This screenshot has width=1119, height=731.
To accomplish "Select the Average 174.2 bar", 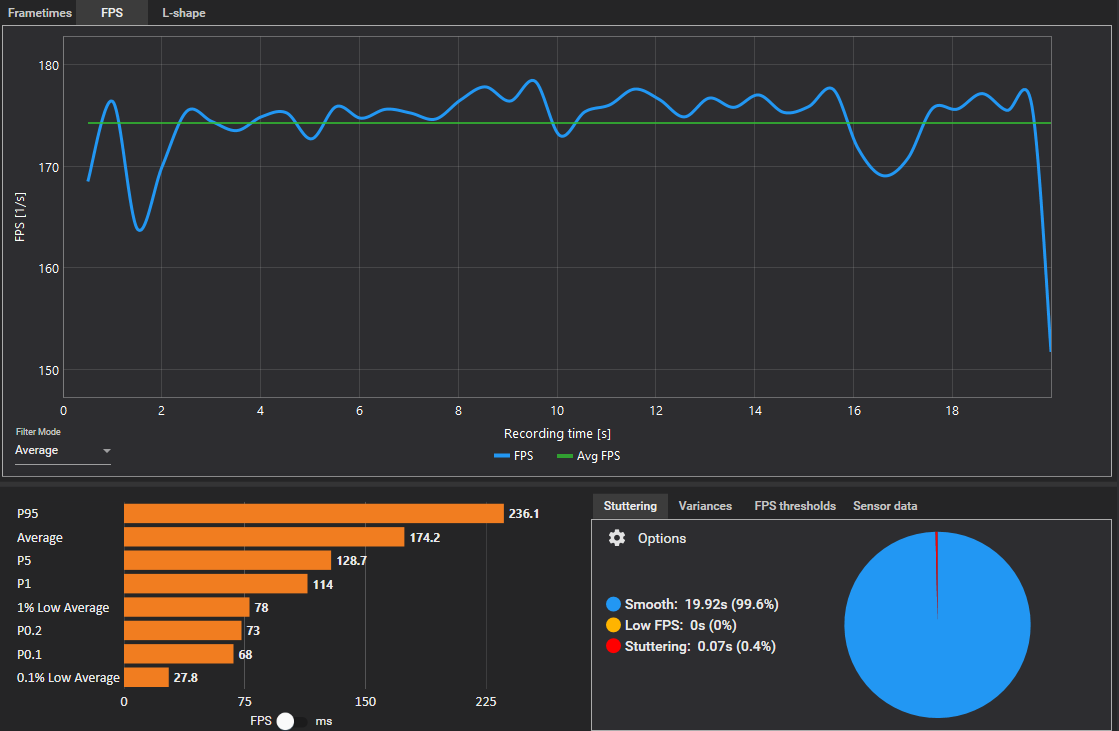I will point(264,537).
